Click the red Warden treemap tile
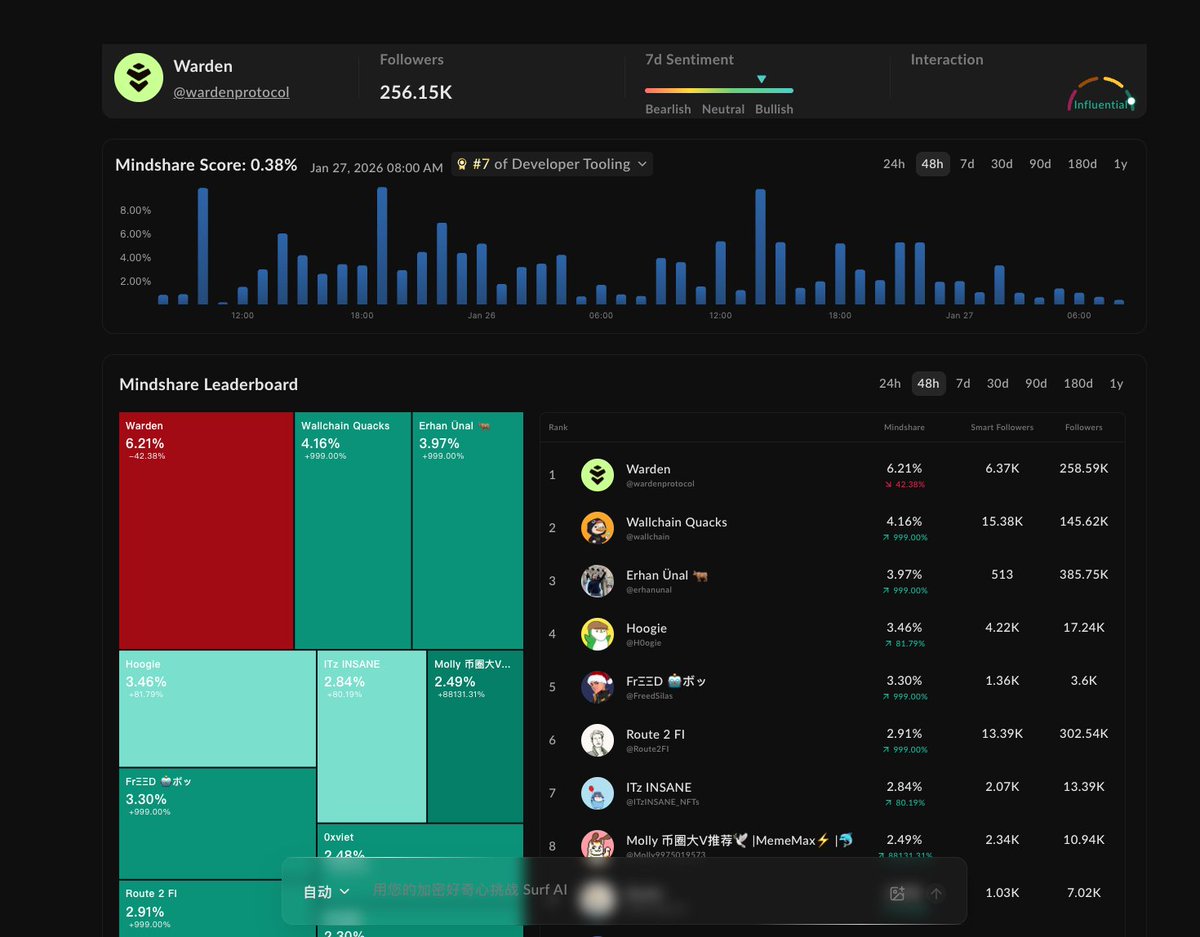 [206, 531]
